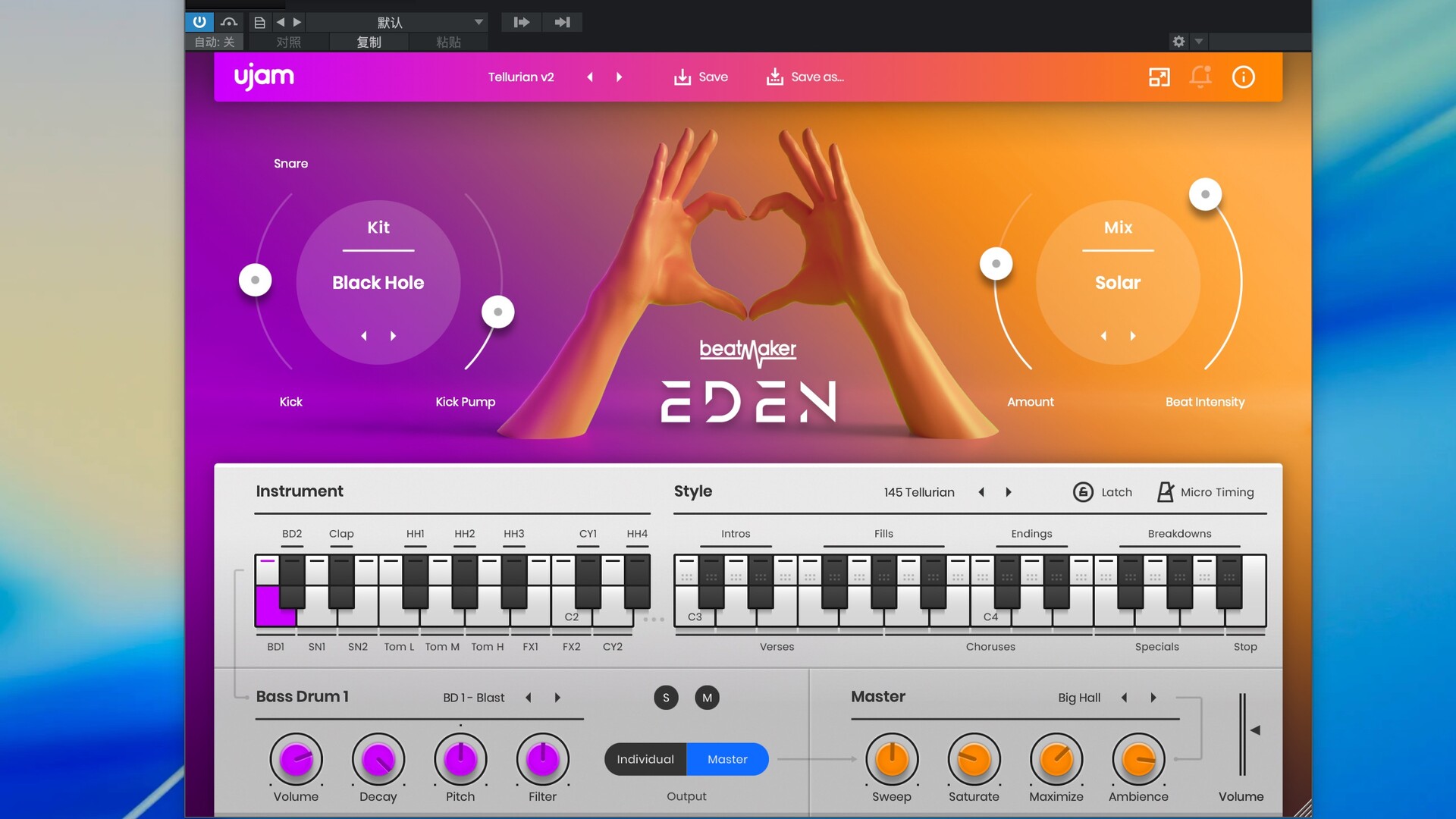The image size is (1456, 819).
Task: Click the Sweep knob
Action: (892, 759)
